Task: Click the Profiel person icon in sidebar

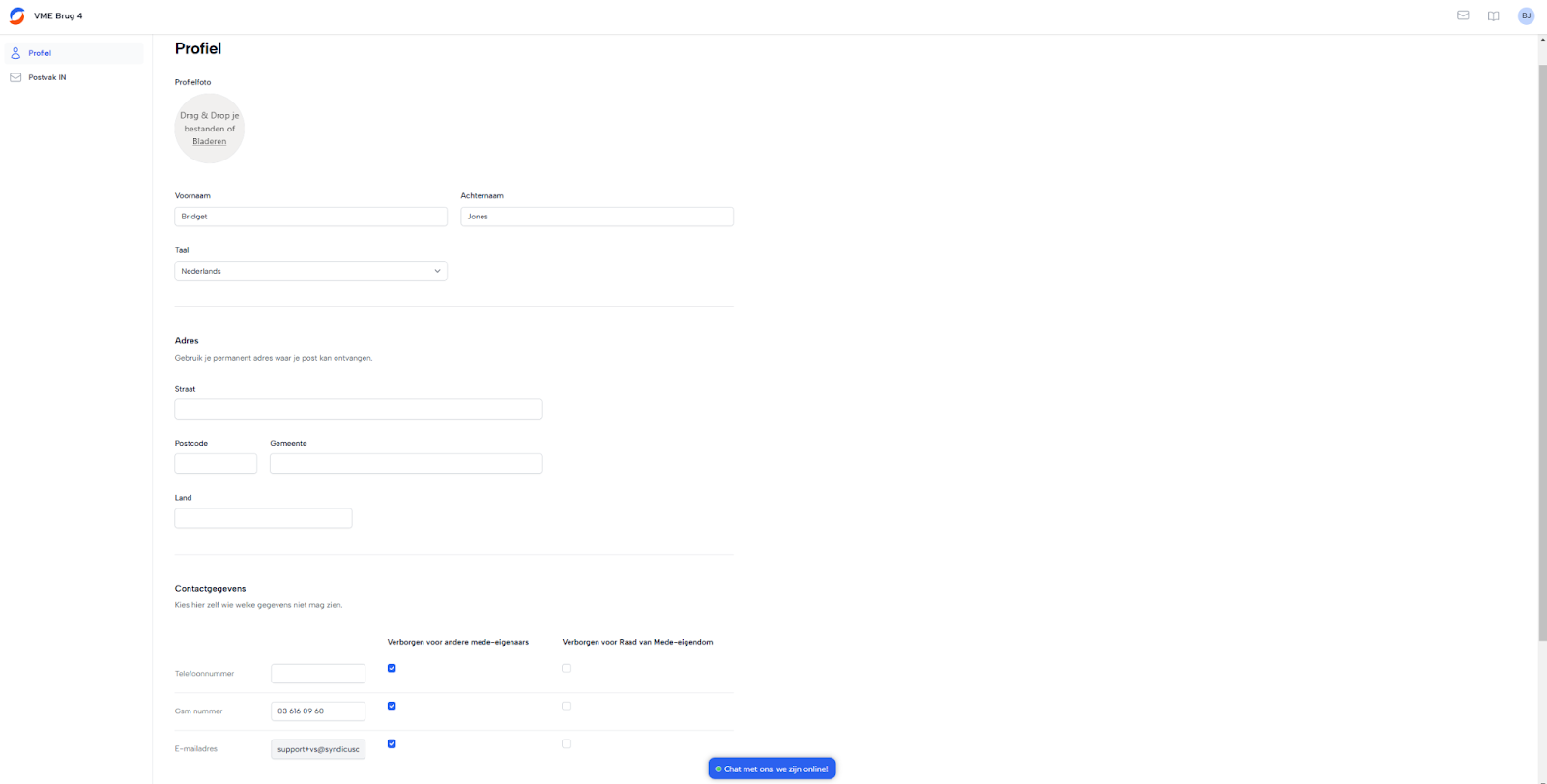Action: (15, 53)
